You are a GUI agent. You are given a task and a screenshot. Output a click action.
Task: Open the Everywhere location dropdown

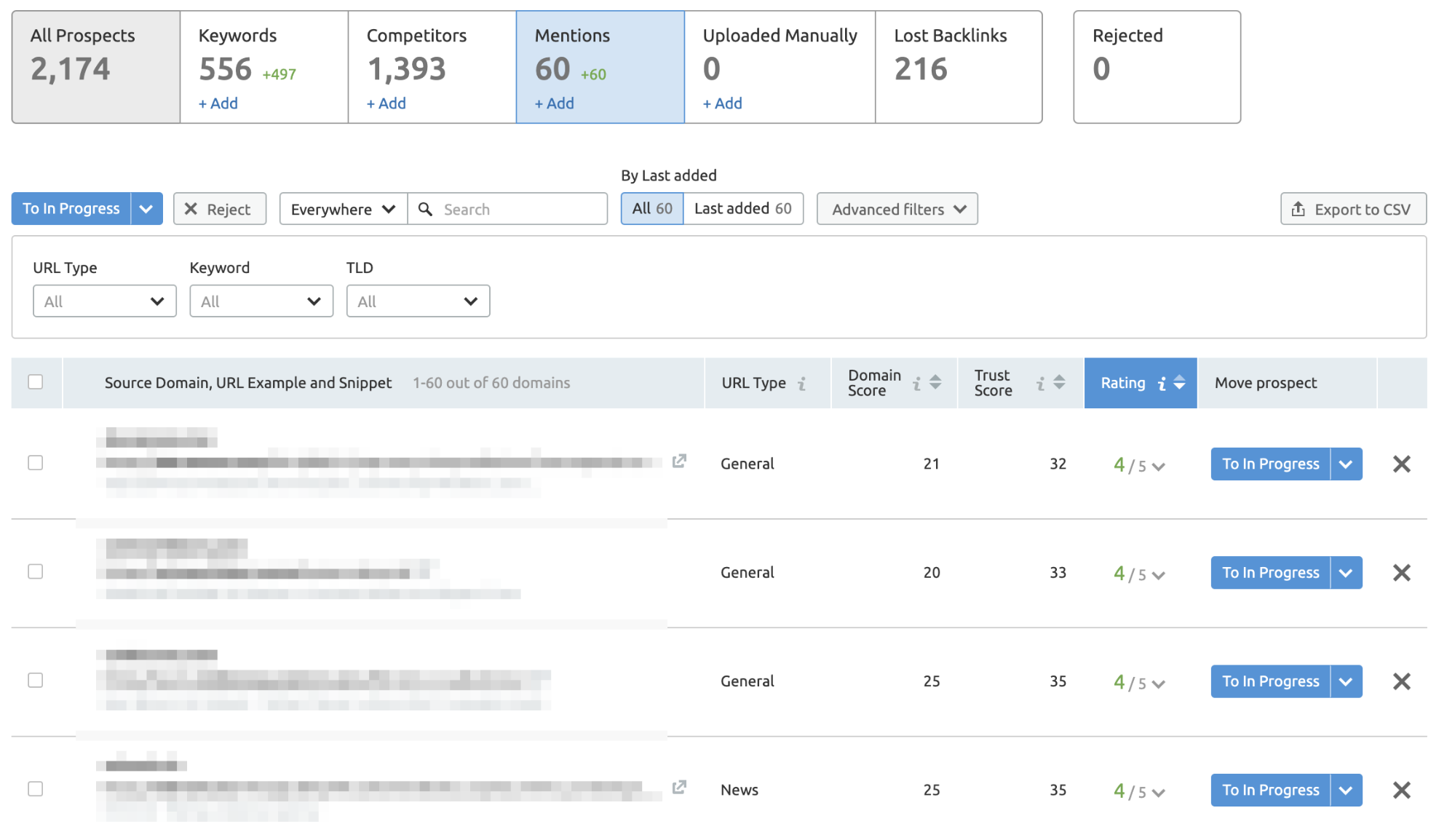tap(341, 209)
